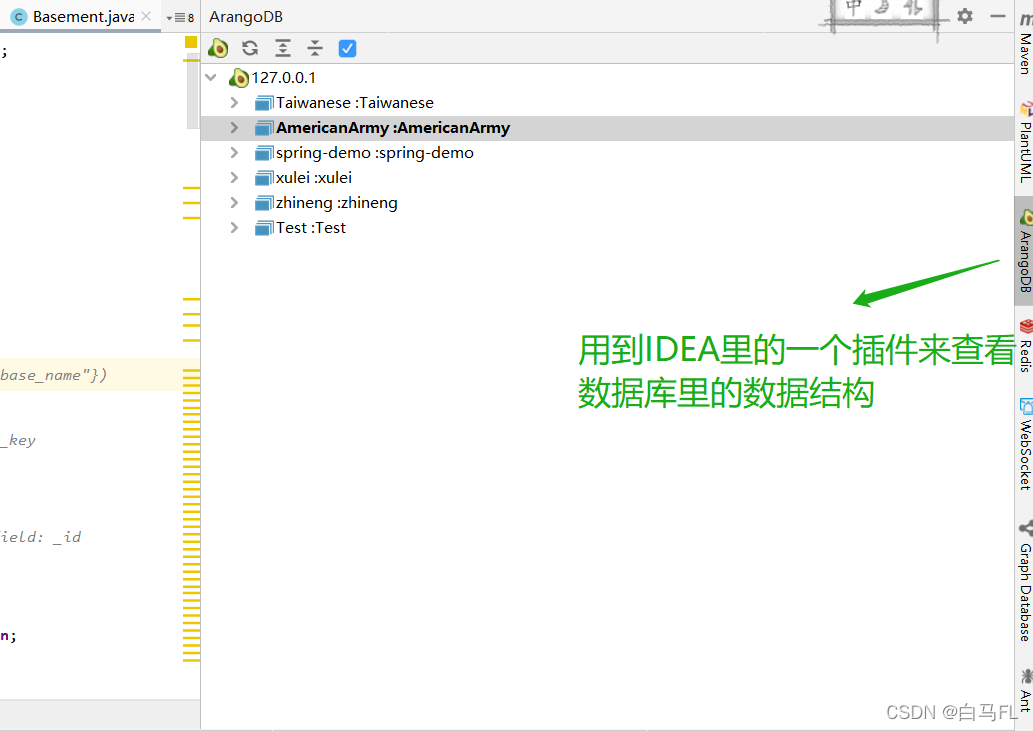This screenshot has height=731, width=1033.
Task: Hide the ArangoDB tool window
Action: 998,16
